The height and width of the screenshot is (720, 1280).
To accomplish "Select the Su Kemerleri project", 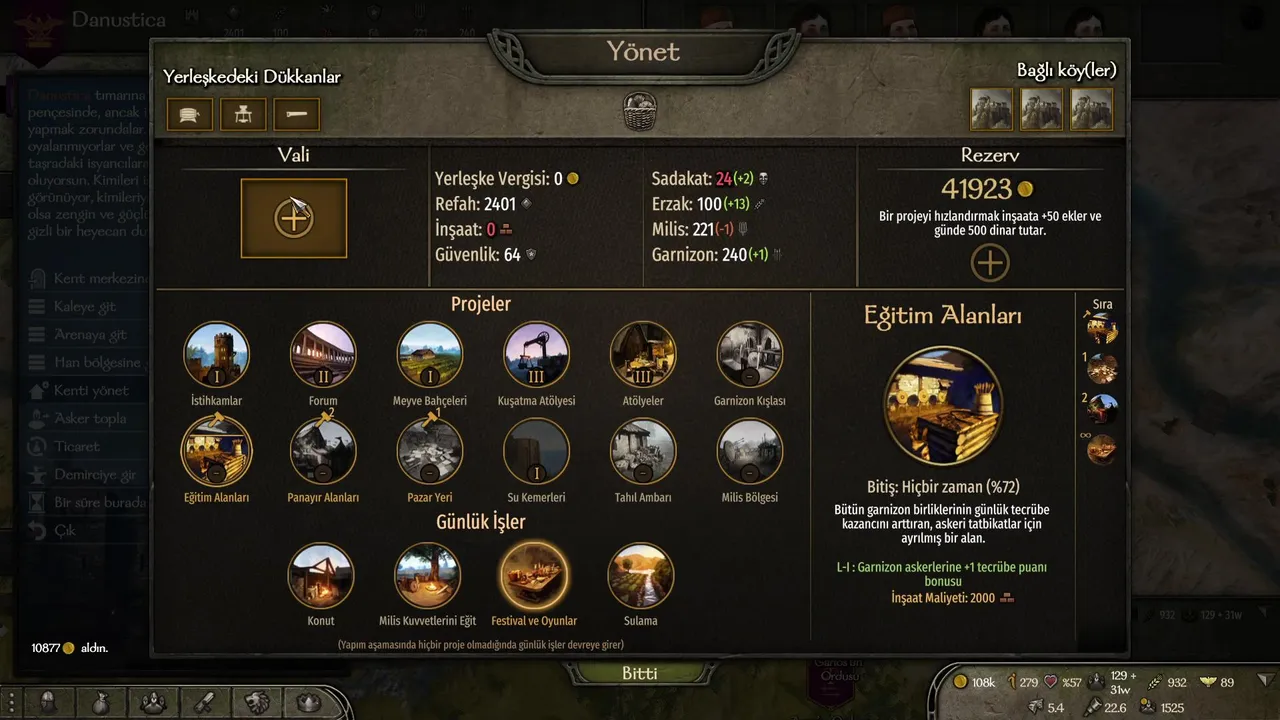I will [x=537, y=451].
